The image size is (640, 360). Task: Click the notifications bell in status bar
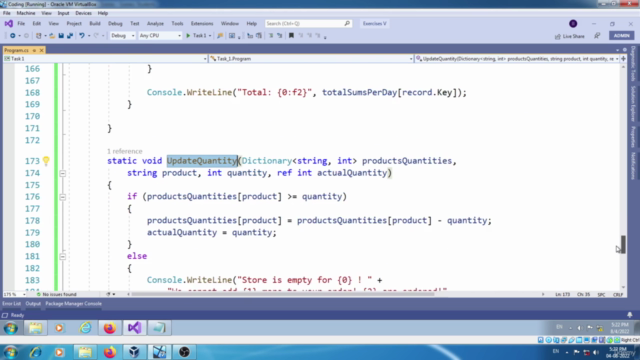(x=630, y=315)
